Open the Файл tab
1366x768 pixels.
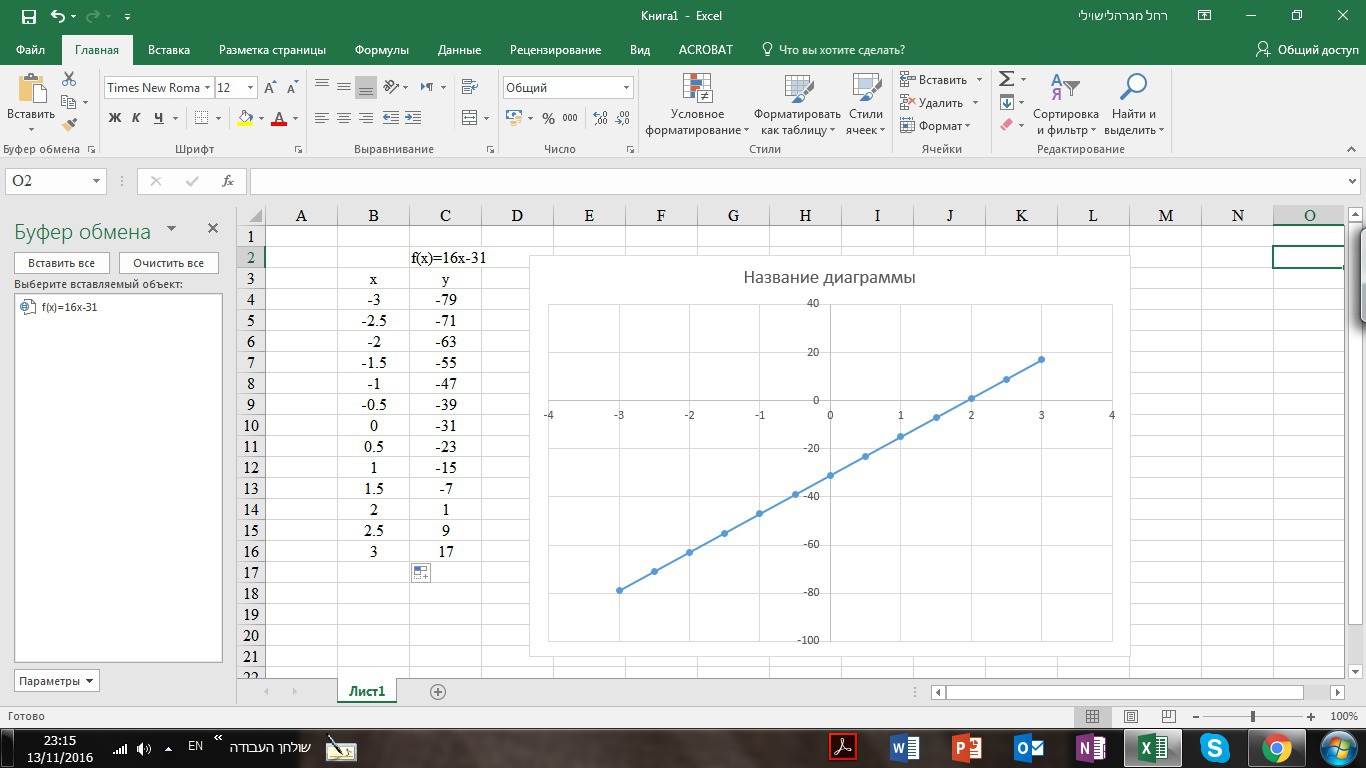pyautogui.click(x=30, y=49)
